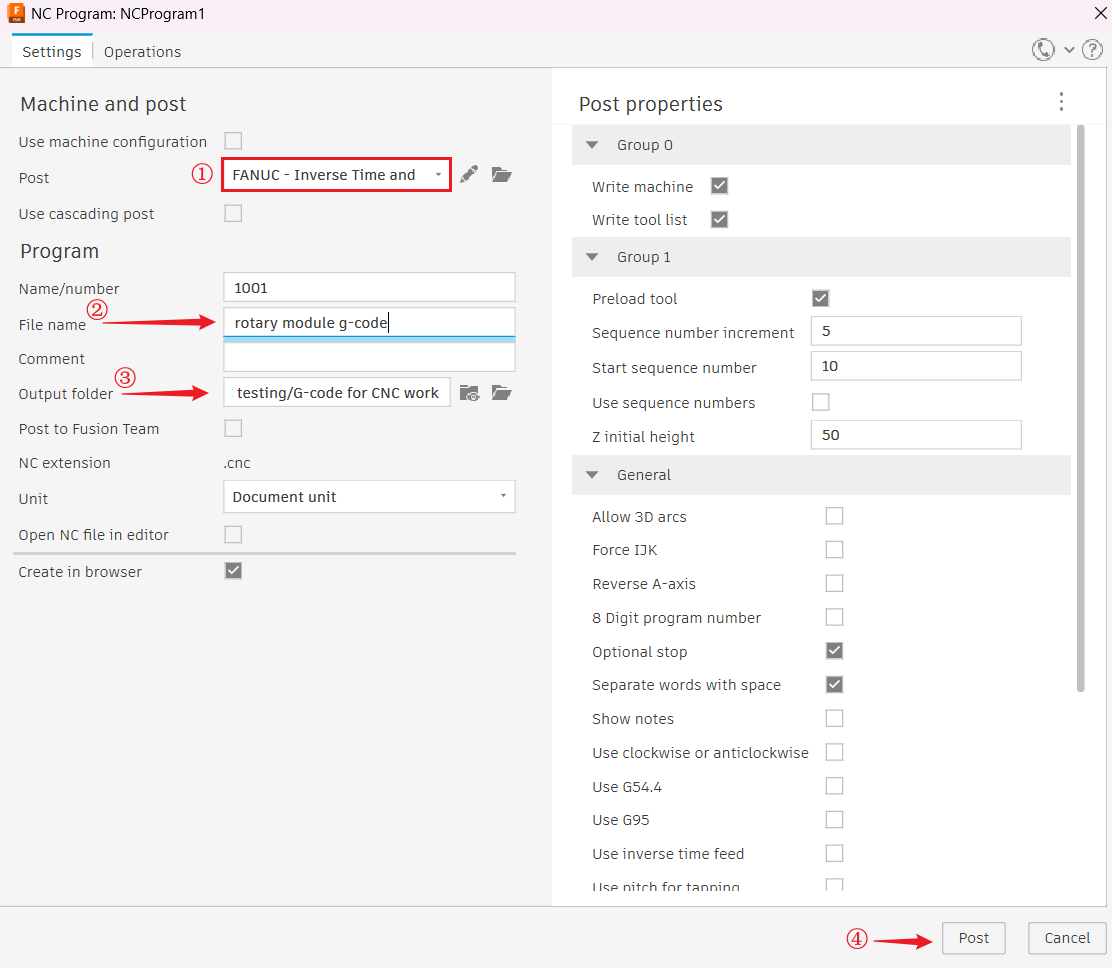Click the view output folder icon
The width and height of the screenshot is (1112, 968).
[469, 393]
